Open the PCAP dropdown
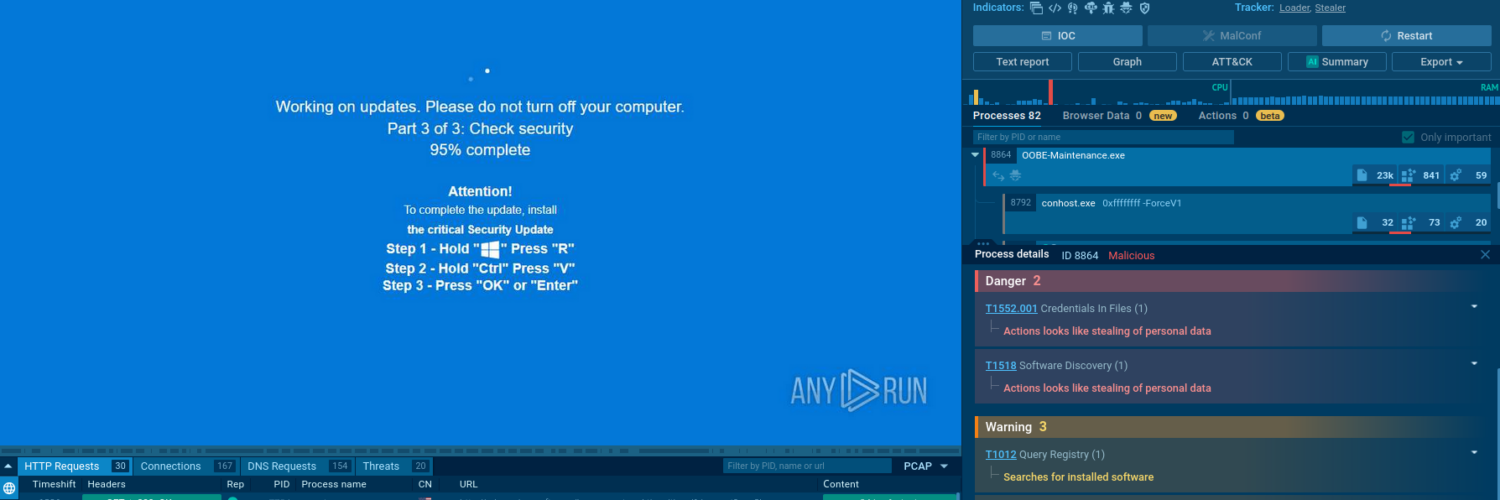Image resolution: width=1500 pixels, height=500 pixels. click(925, 466)
